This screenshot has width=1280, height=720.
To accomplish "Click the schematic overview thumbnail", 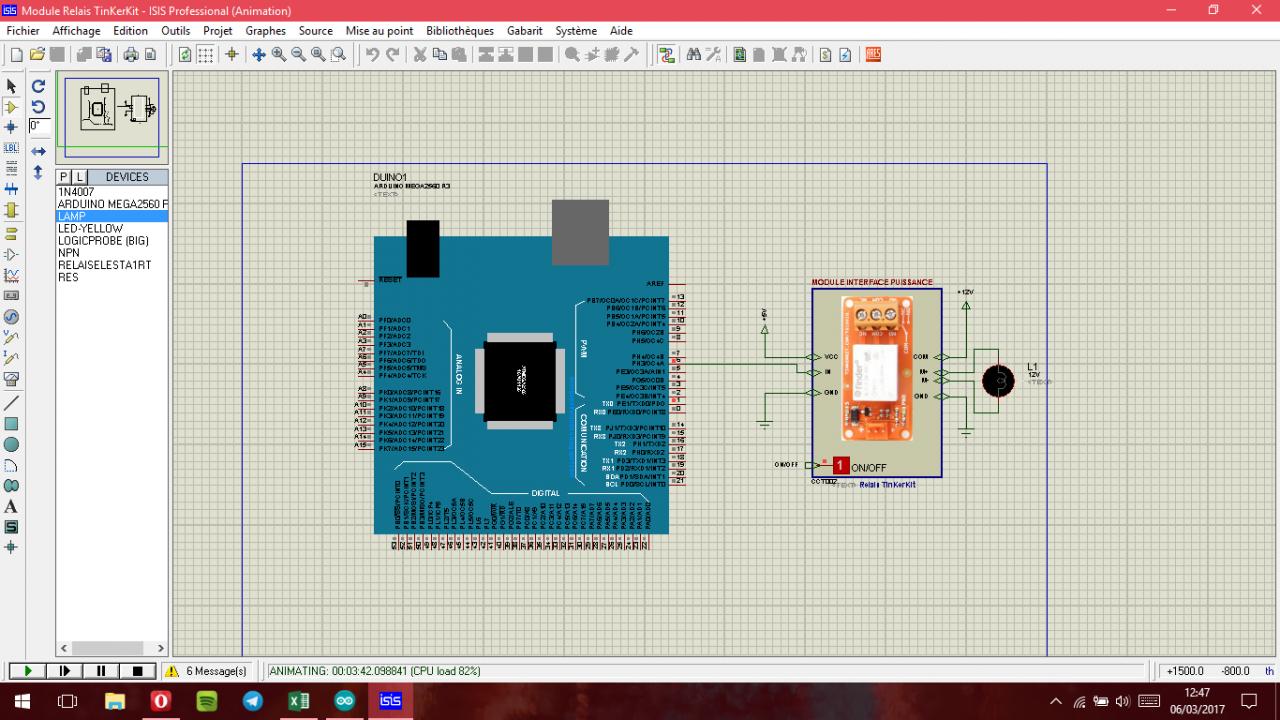I will (x=112, y=115).
